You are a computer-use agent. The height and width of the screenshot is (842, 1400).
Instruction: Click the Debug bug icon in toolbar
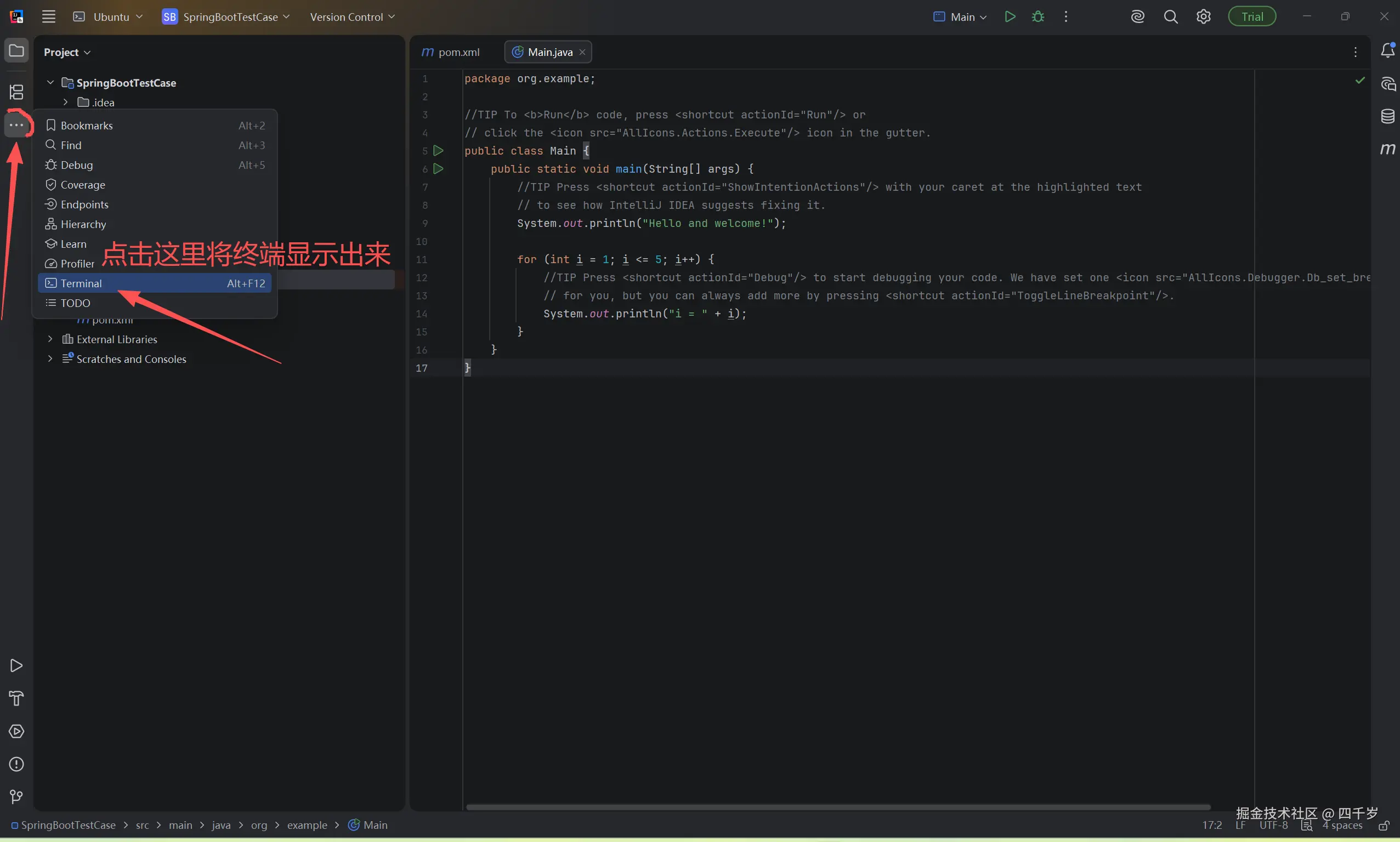click(x=1038, y=17)
